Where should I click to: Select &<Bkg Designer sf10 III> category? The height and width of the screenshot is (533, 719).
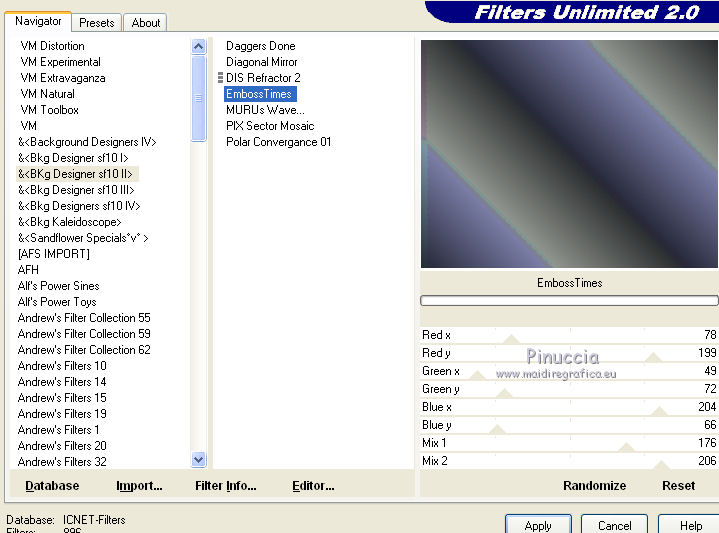point(76,190)
